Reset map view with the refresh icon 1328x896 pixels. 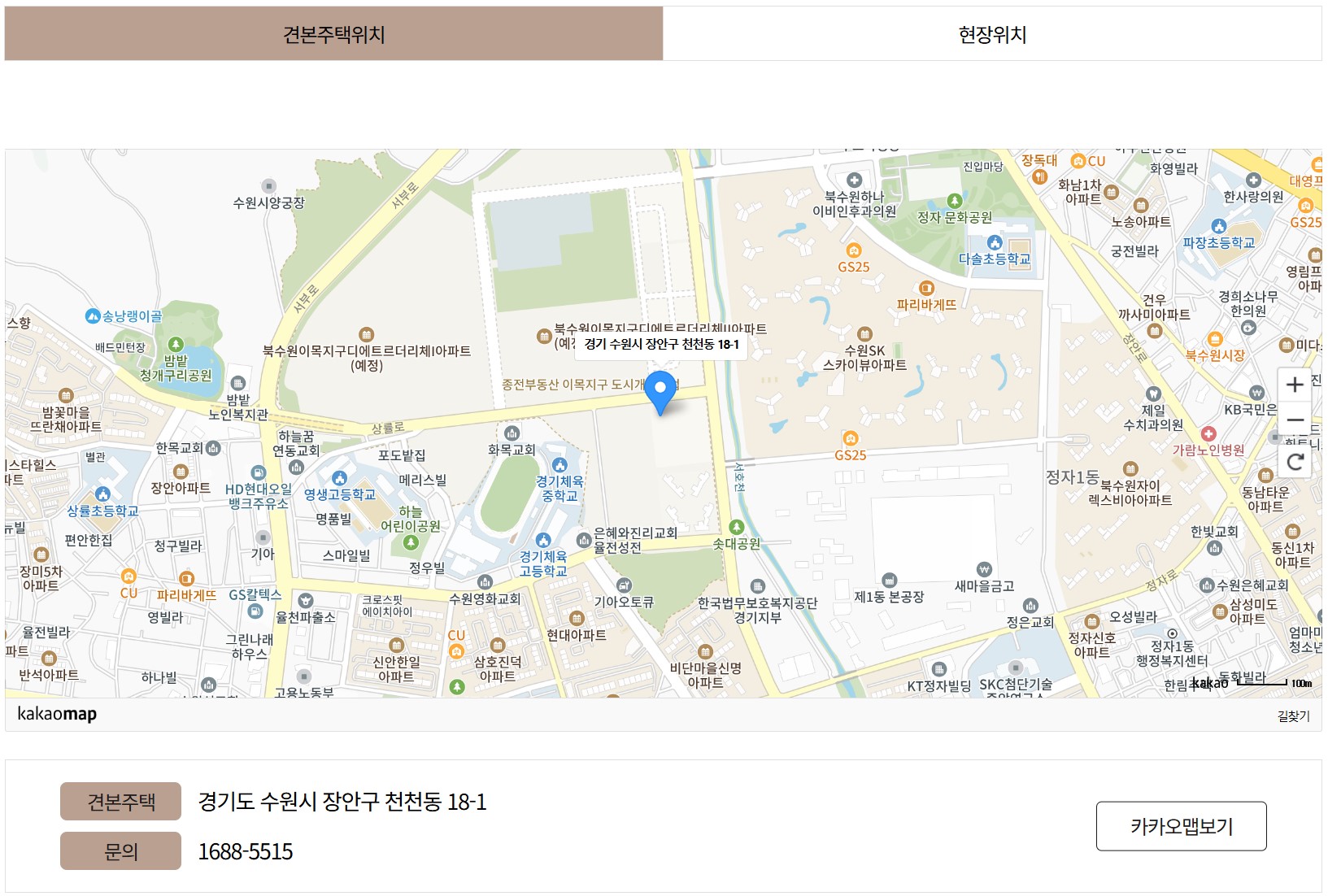[x=1295, y=463]
